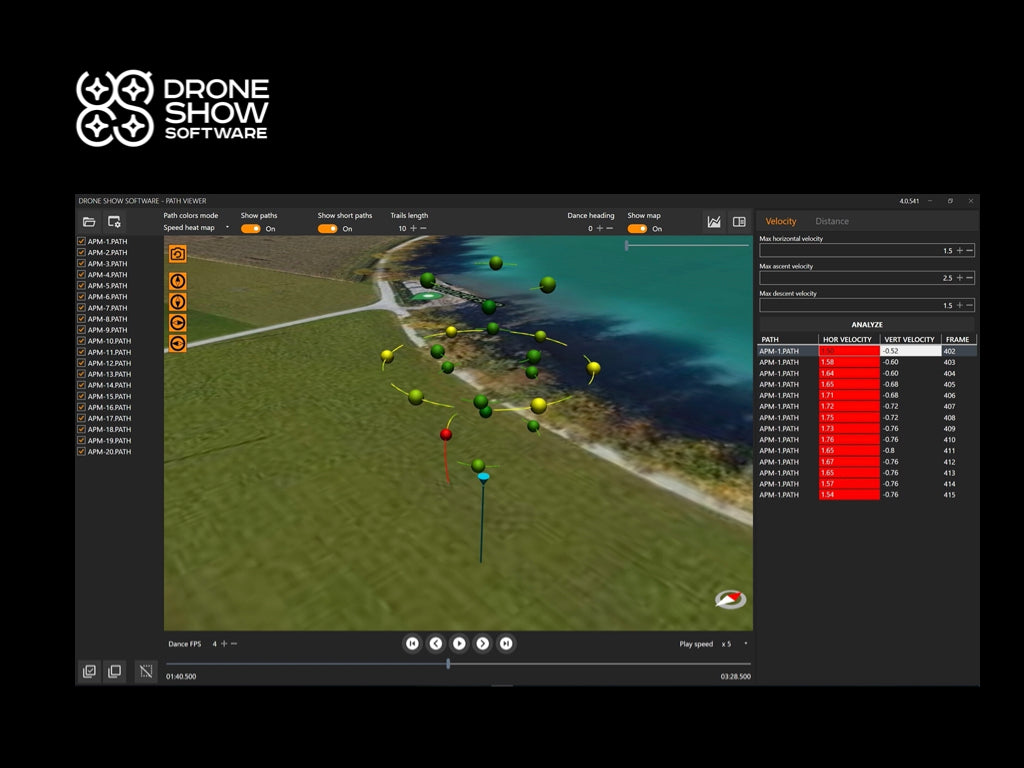Image resolution: width=1024 pixels, height=768 pixels.
Task: Step back one frame
Action: click(x=436, y=643)
